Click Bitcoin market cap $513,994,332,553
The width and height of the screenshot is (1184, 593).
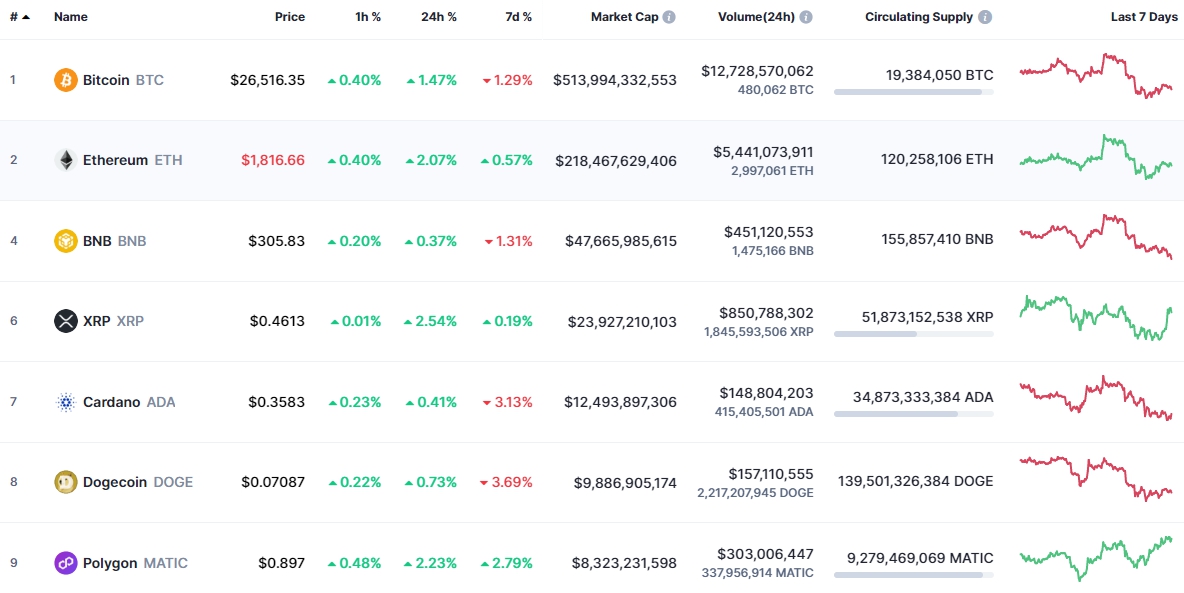click(x=615, y=80)
